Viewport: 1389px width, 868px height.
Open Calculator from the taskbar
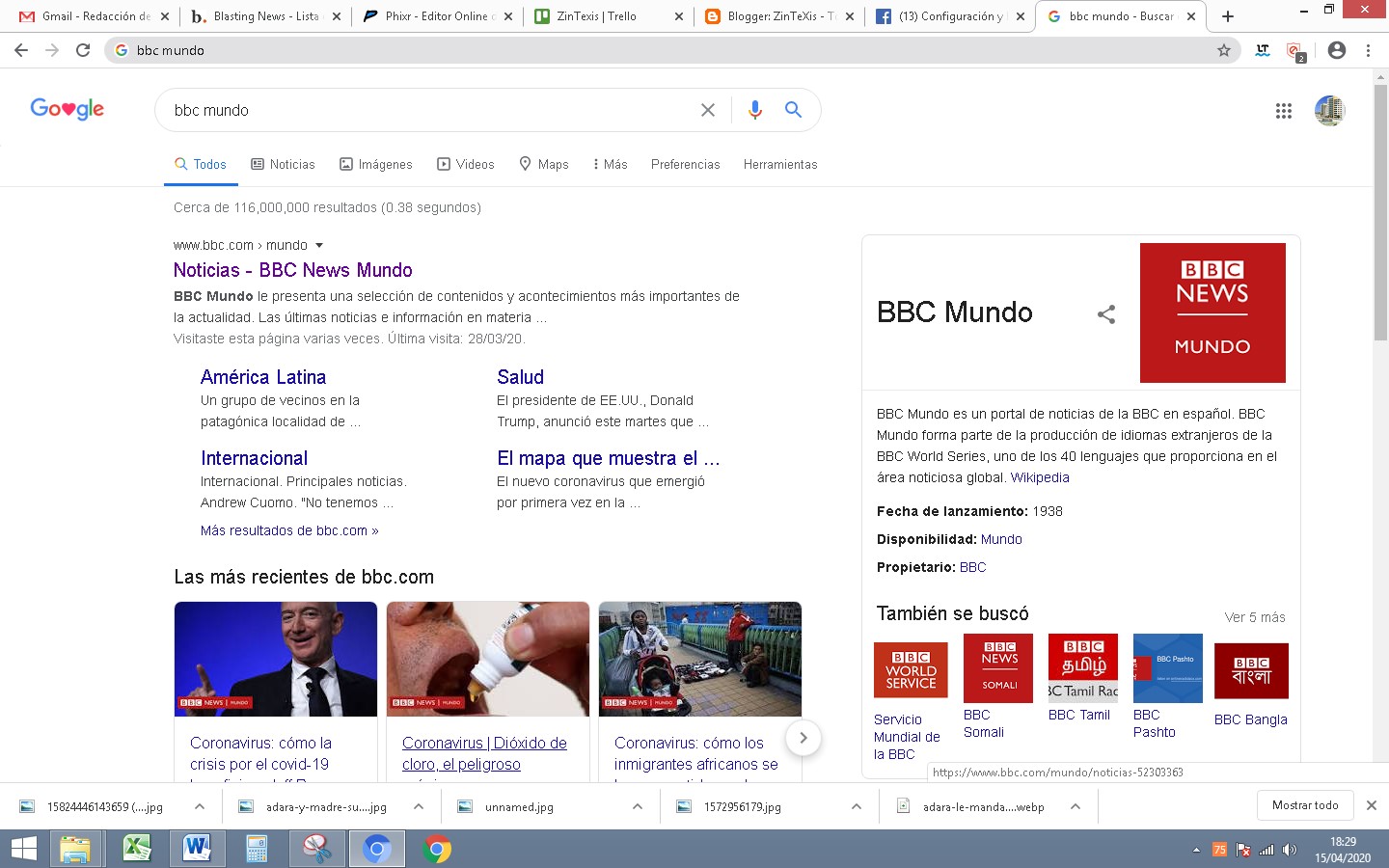click(257, 849)
